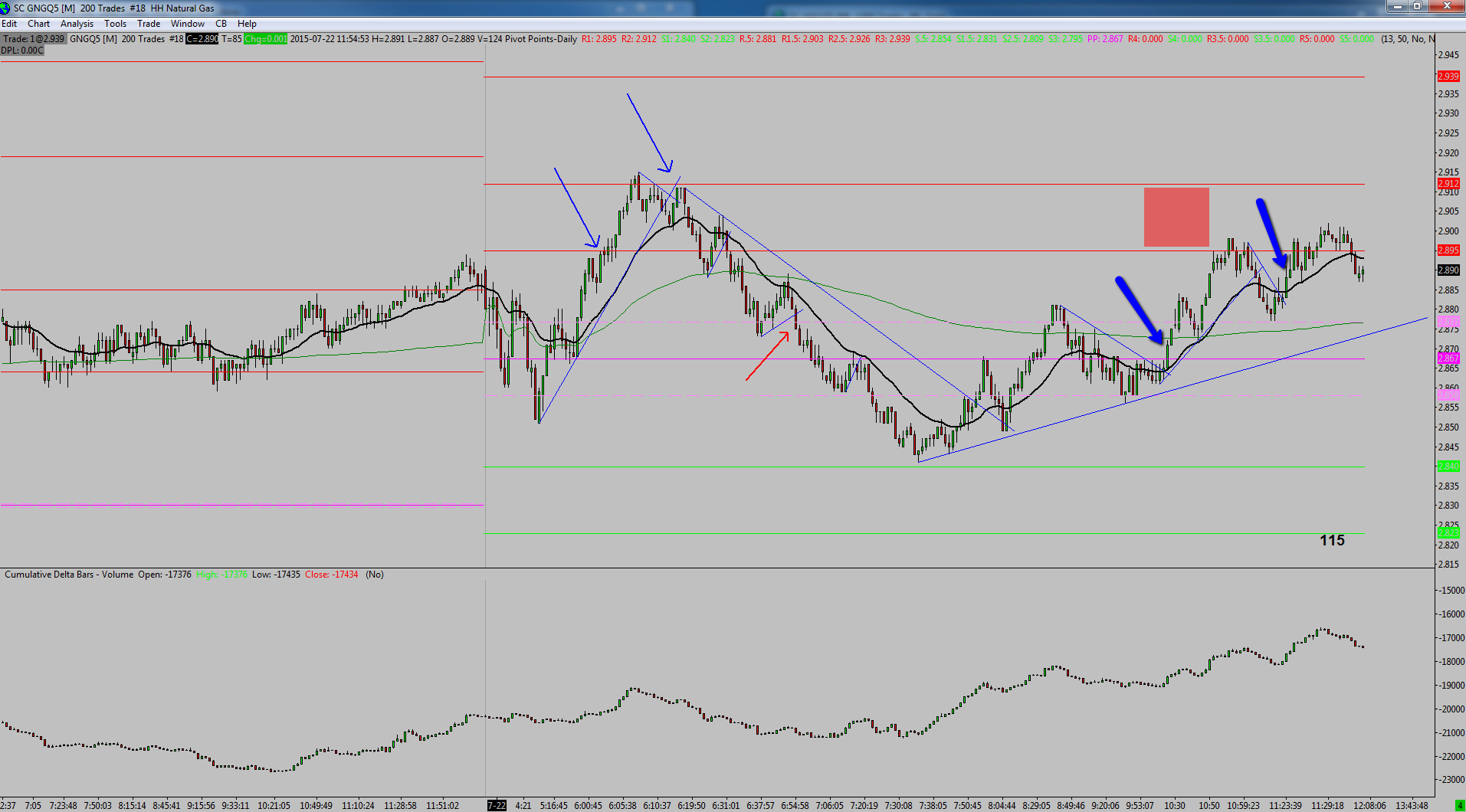Click the 'Trade: 1@2.939' position text
Viewport: 1466px width, 812px height.
click(x=34, y=39)
